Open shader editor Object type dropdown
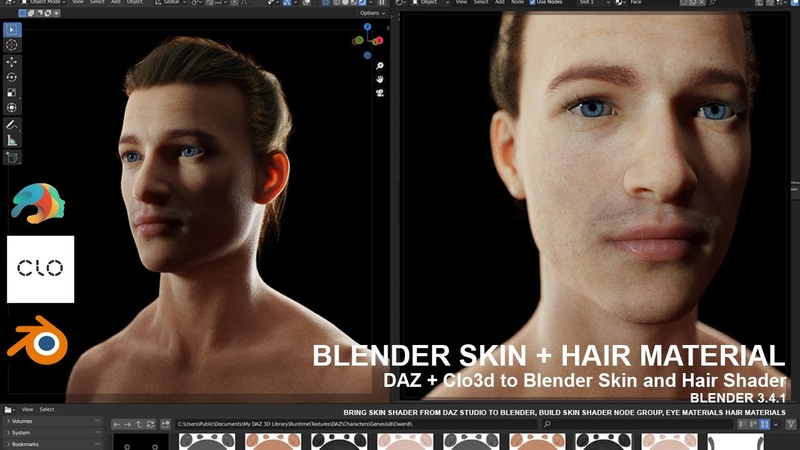Screen dimensions: 800x450 [x=431, y=3]
